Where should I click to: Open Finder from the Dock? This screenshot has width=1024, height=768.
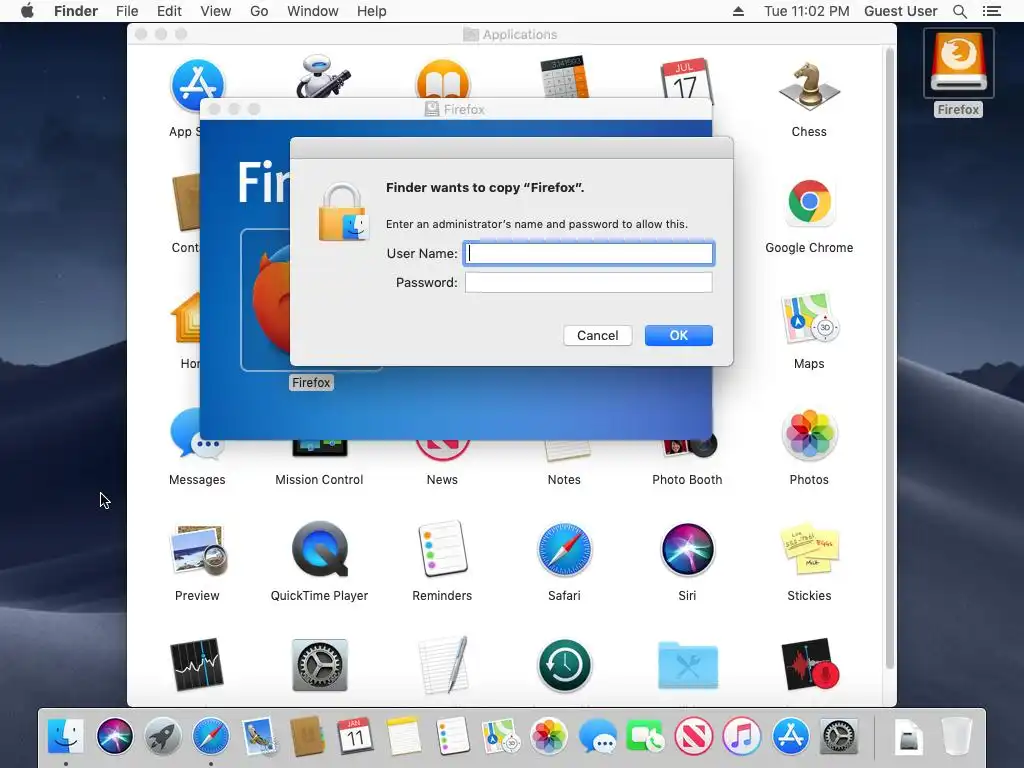pos(66,737)
